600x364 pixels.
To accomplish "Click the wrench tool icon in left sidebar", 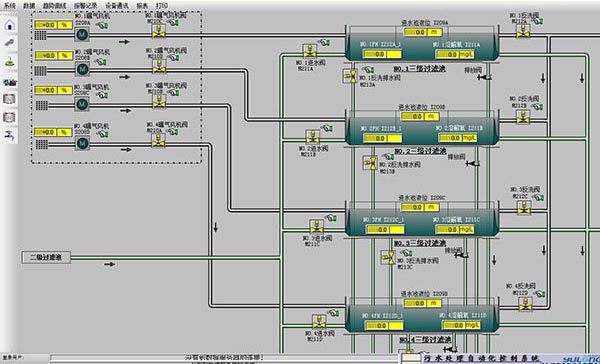I will 10,43.
